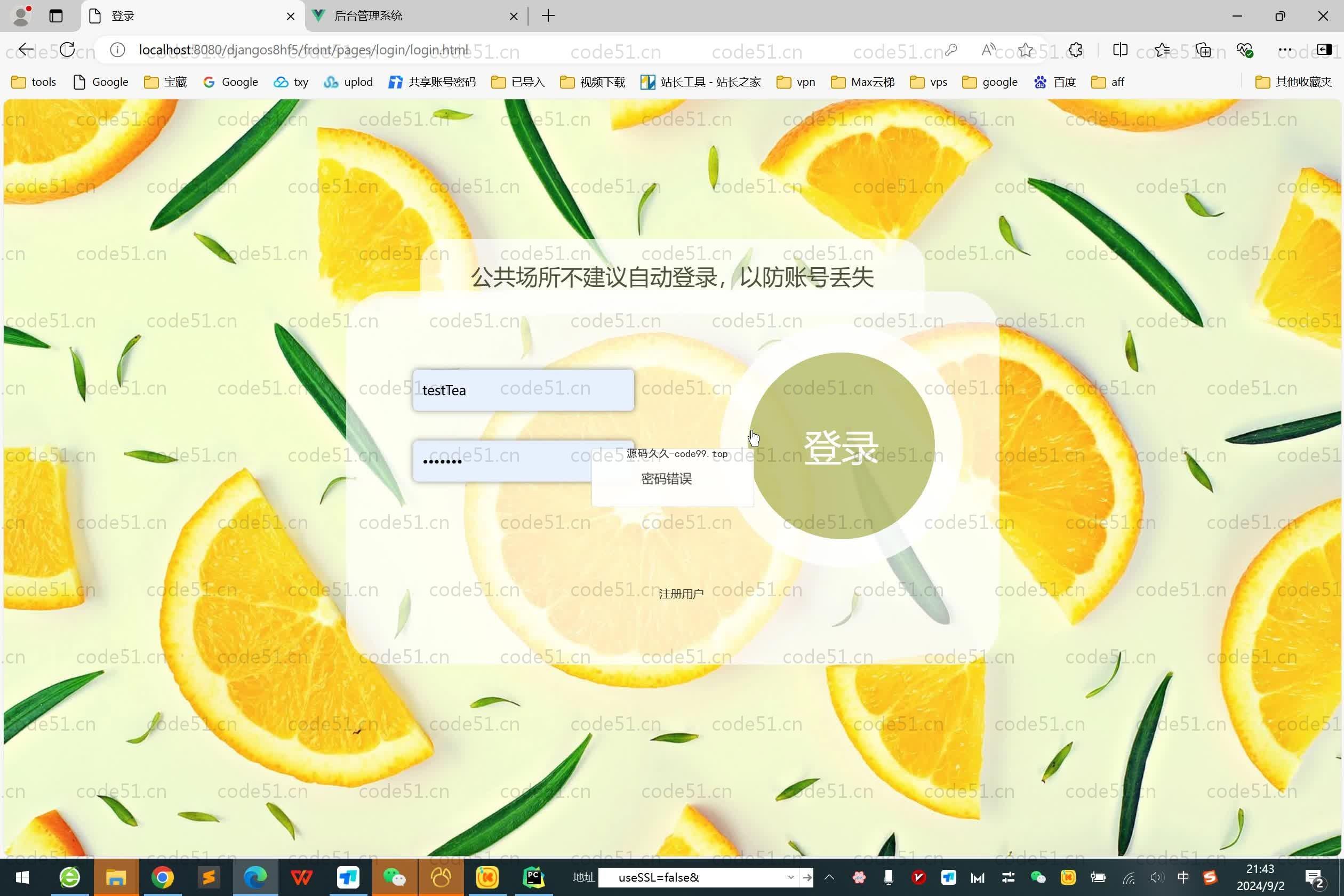The width and height of the screenshot is (1344, 896).
Task: Close the 后台管理系统 tab
Action: coord(513,16)
